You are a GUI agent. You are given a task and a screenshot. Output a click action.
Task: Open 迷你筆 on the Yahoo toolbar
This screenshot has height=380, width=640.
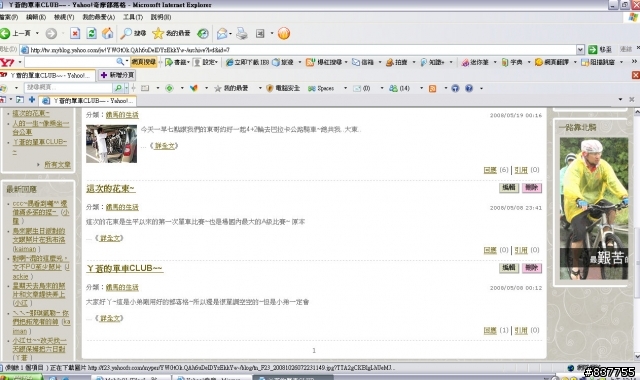pos(475,62)
